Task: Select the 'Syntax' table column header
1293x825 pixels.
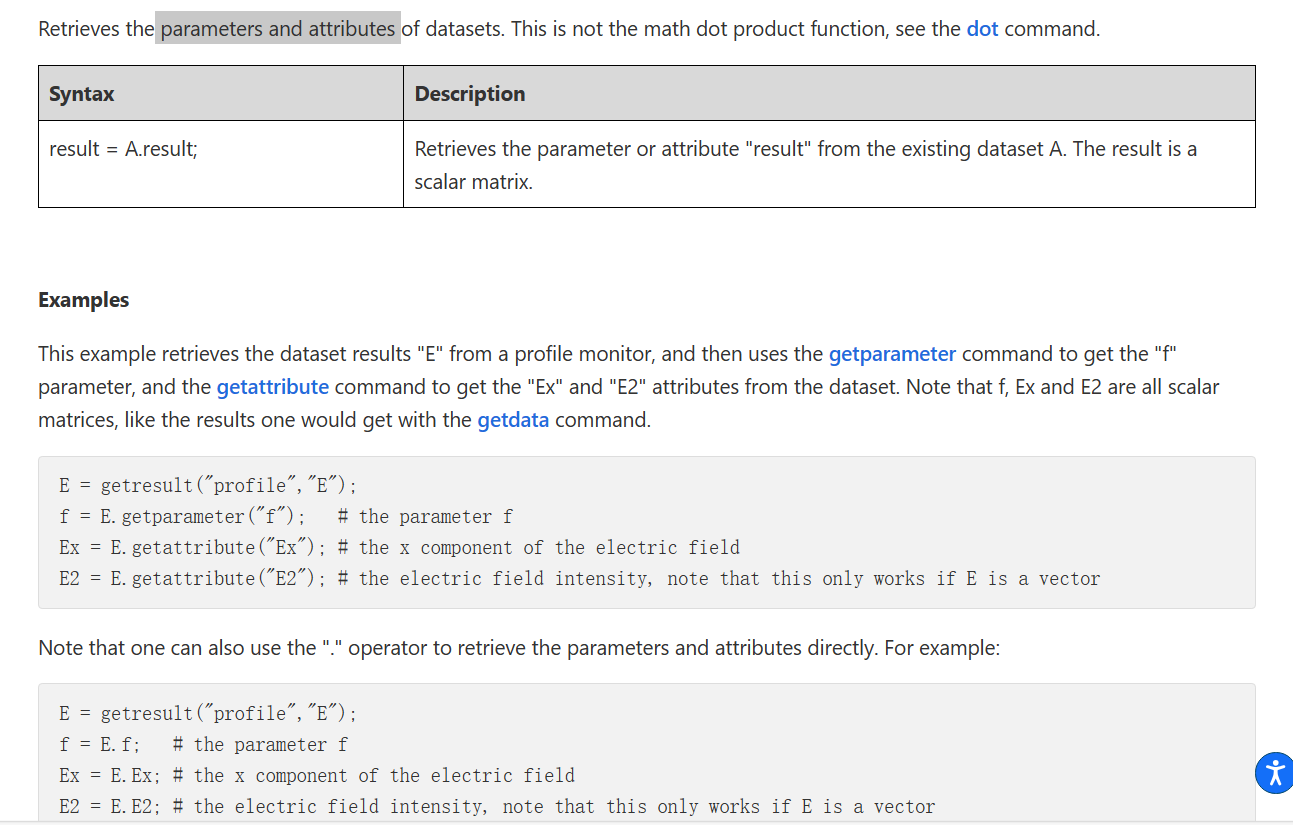Action: pyautogui.click(x=82, y=94)
